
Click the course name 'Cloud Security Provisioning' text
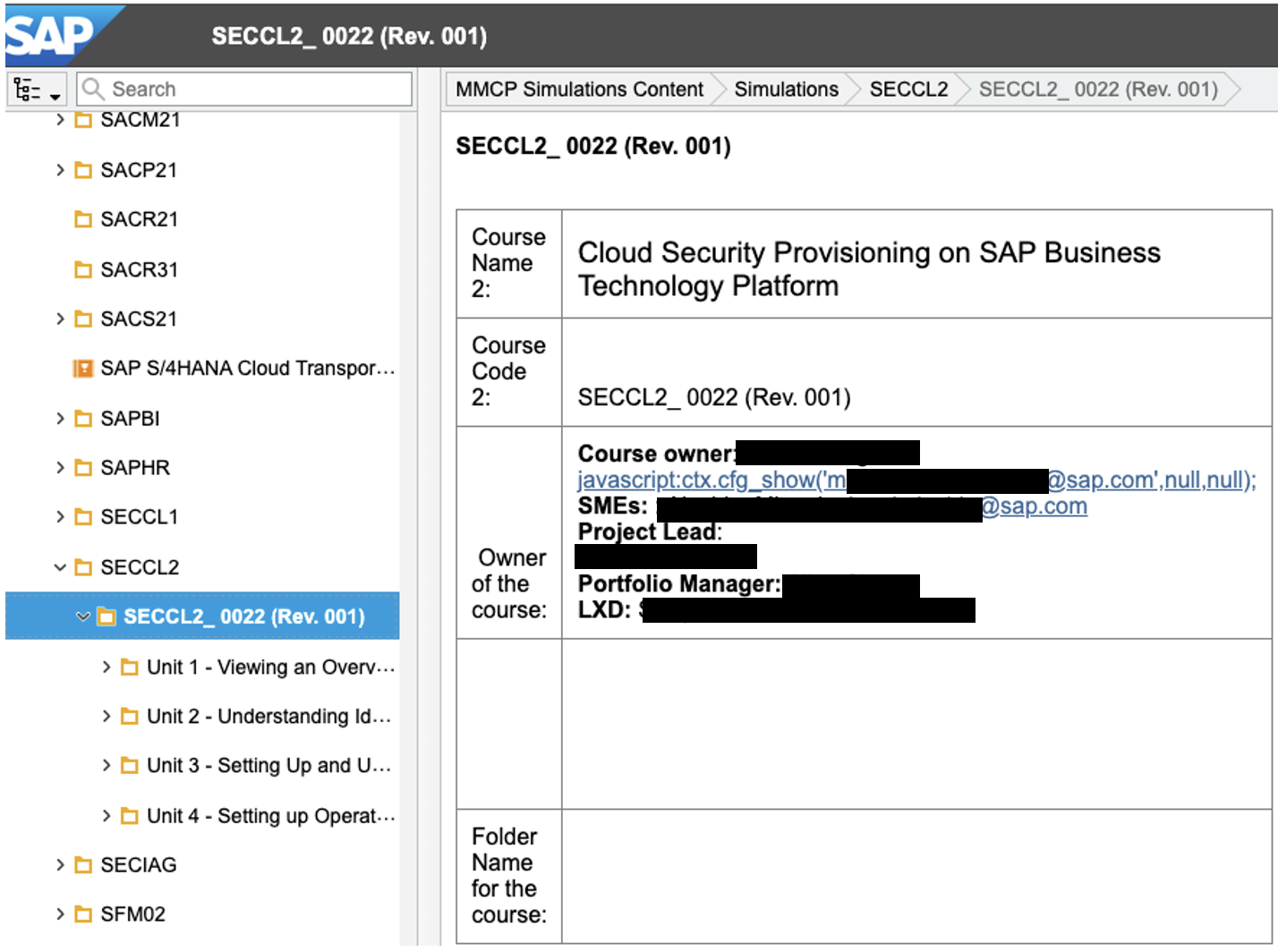pos(868,269)
